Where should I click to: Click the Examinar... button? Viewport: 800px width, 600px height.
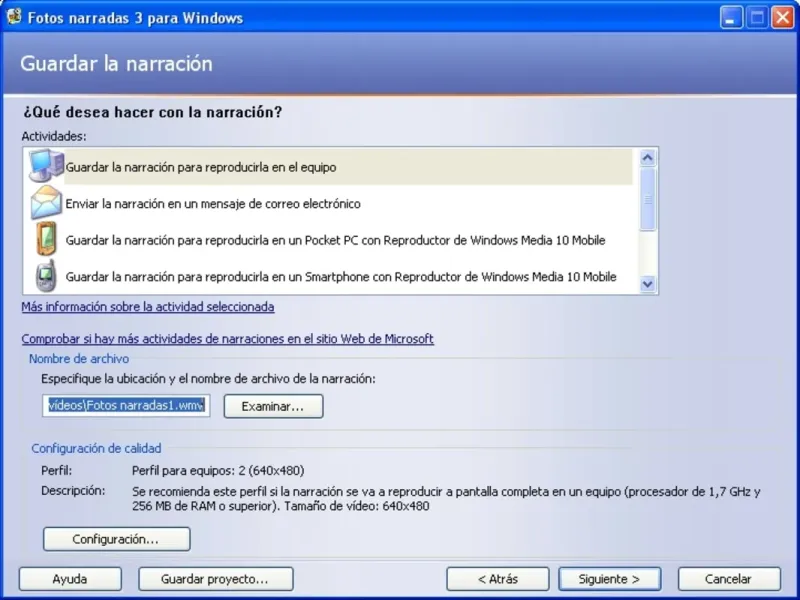tap(273, 406)
